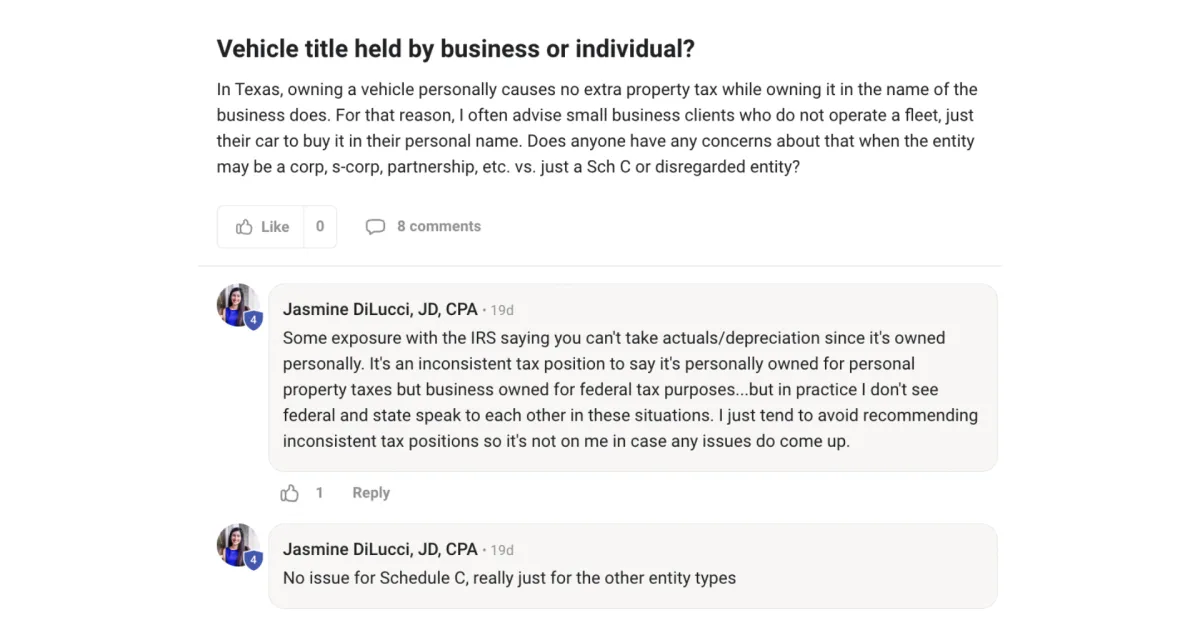Image resolution: width=1200 pixels, height=640 pixels.
Task: Click the first comment text about IRS exposure
Action: point(631,389)
